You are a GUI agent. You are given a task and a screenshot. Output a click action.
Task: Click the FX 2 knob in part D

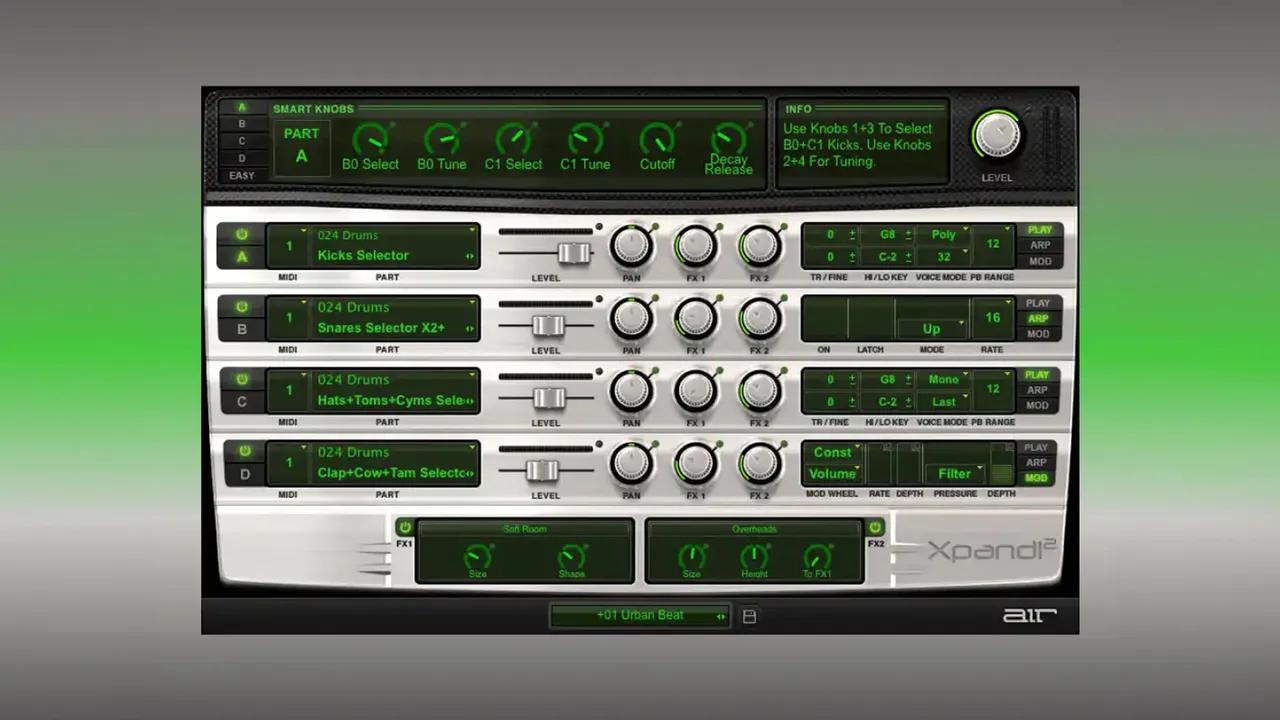point(759,463)
